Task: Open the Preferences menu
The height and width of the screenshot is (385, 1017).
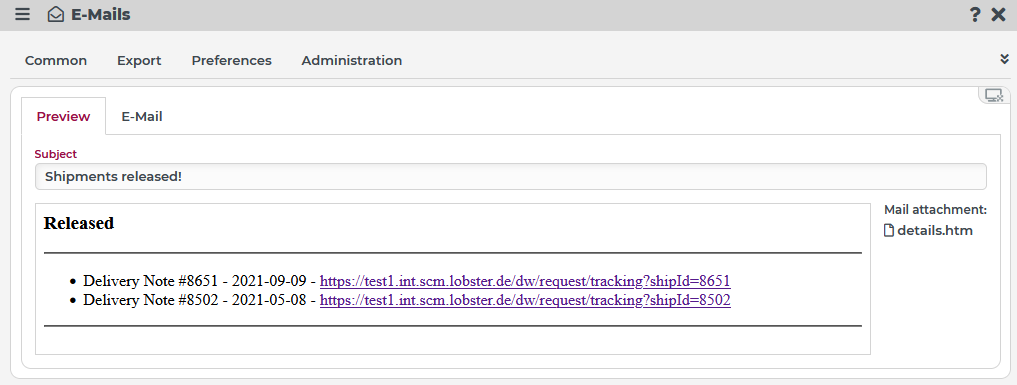Action: click(232, 60)
